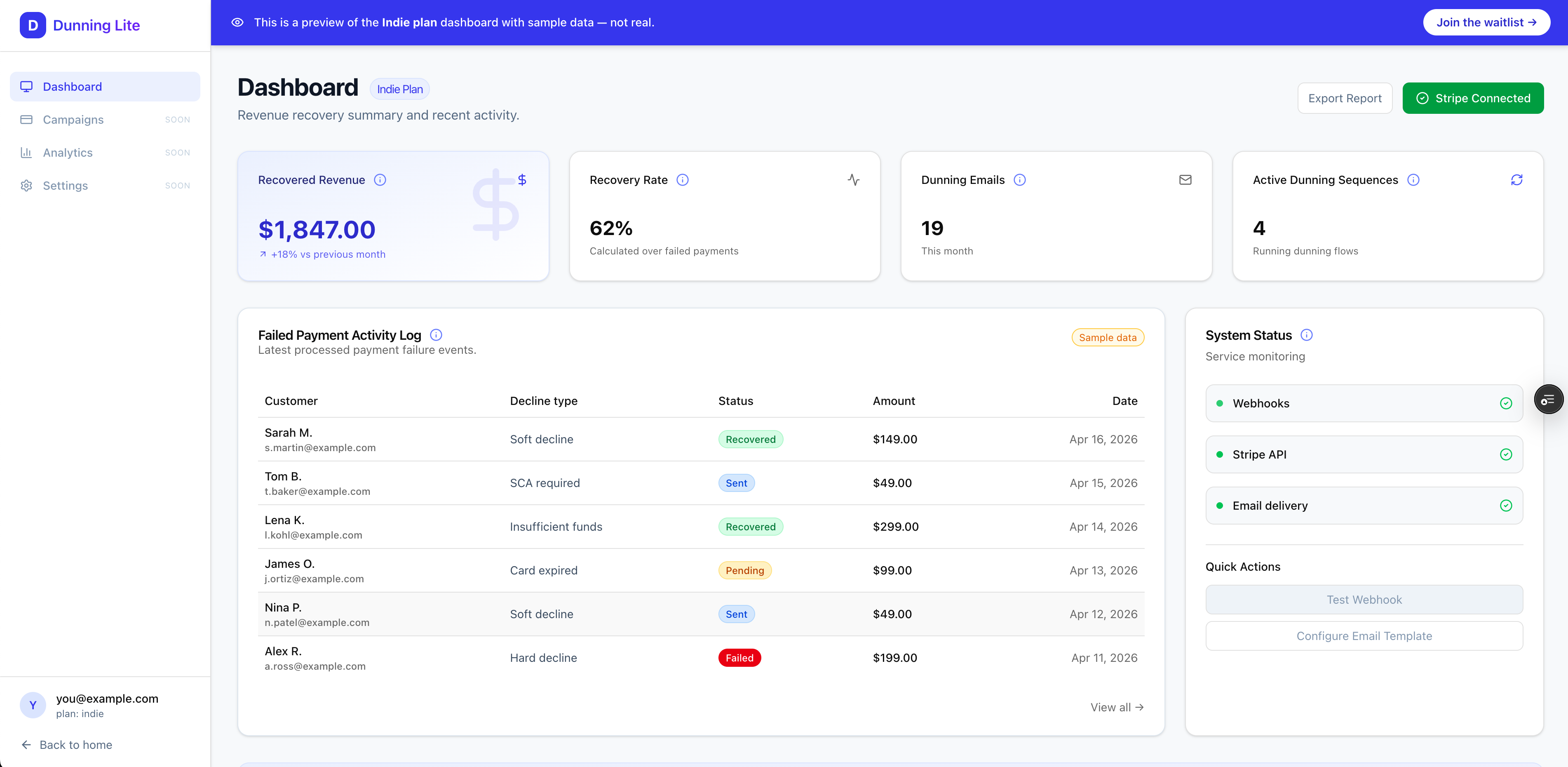
Task: Click the Nina P. customer name
Action: [282, 607]
